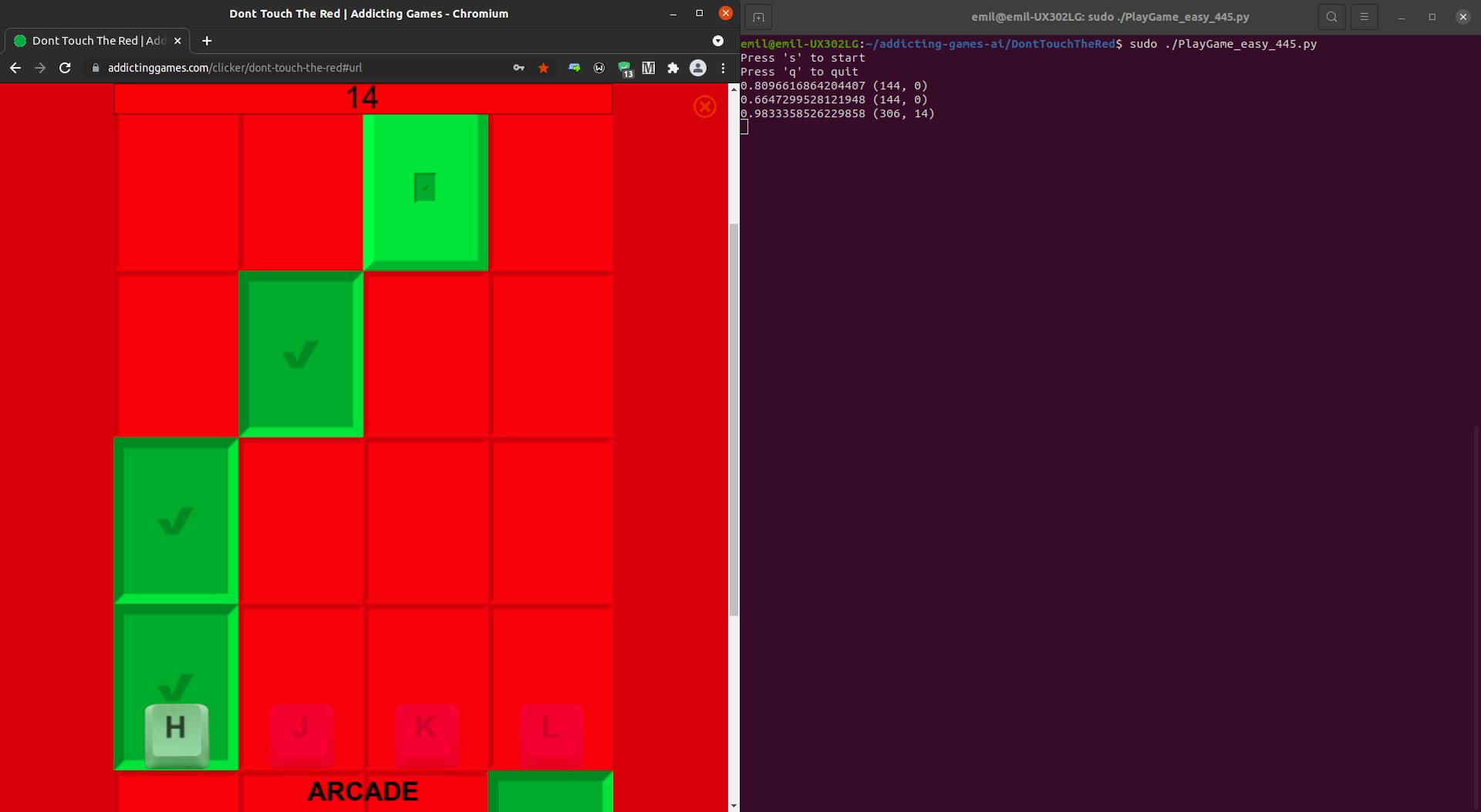Close the game with the orange X
The height and width of the screenshot is (812, 1481).
[704, 106]
